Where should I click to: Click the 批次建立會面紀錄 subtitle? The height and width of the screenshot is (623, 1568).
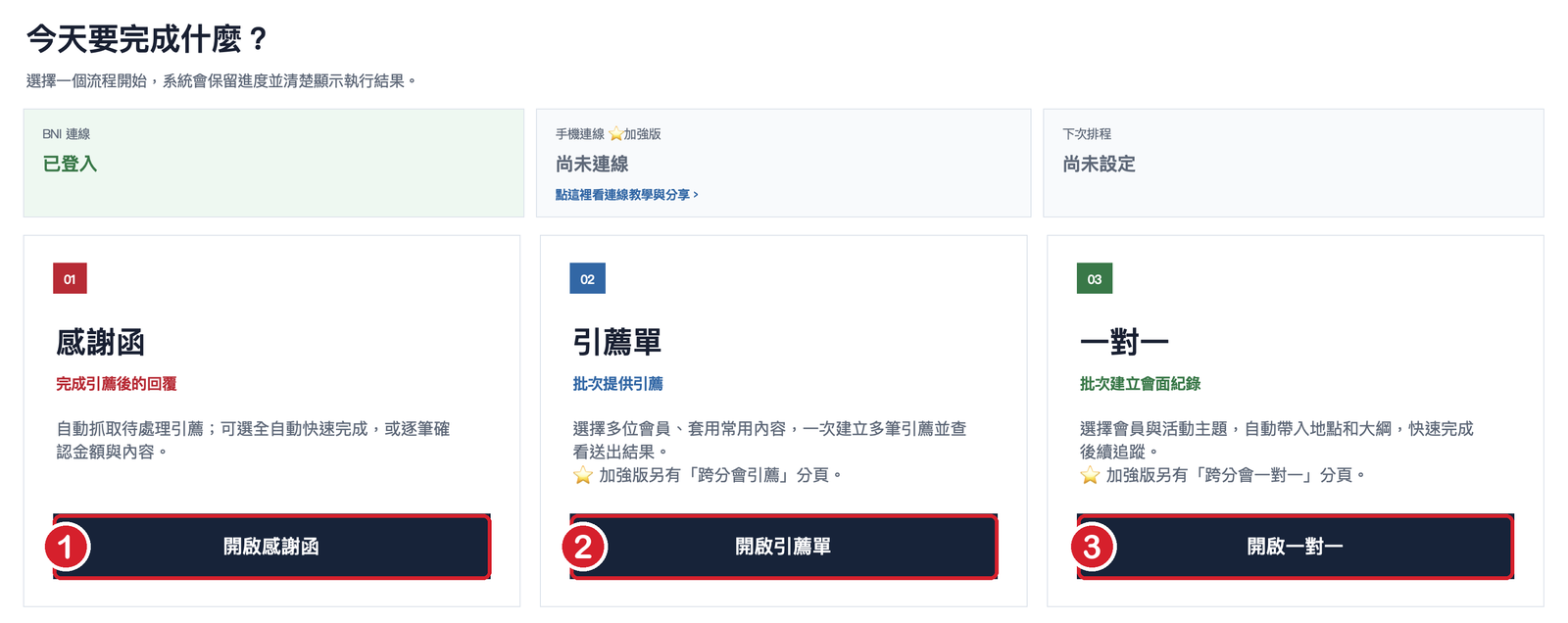1140,384
